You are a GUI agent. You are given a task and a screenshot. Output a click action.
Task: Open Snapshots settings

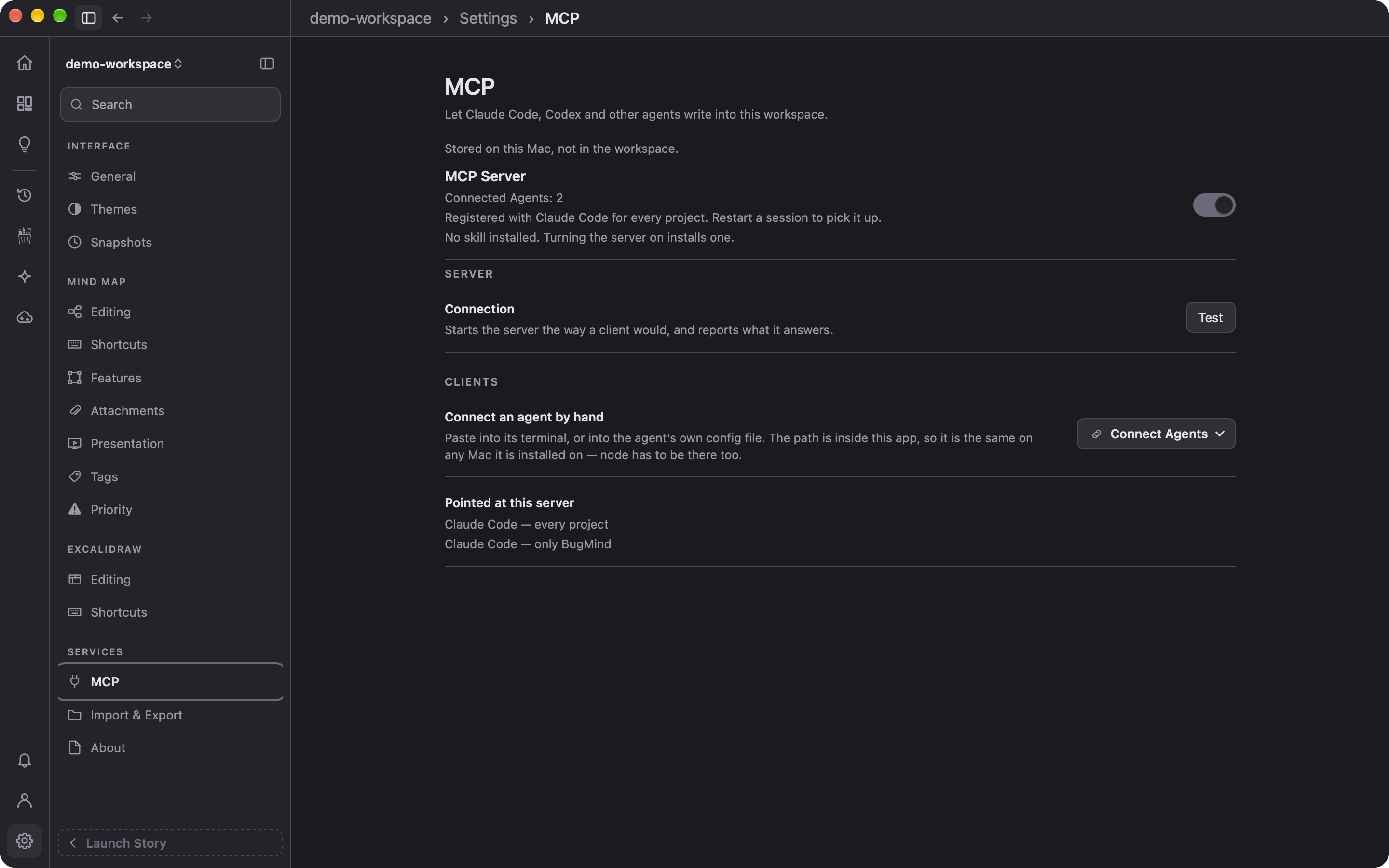[170, 242]
